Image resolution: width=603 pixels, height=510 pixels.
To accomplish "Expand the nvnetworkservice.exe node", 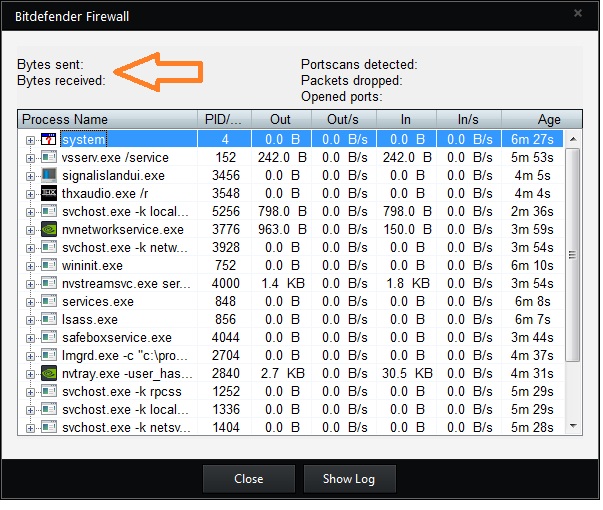I will tap(30, 231).
